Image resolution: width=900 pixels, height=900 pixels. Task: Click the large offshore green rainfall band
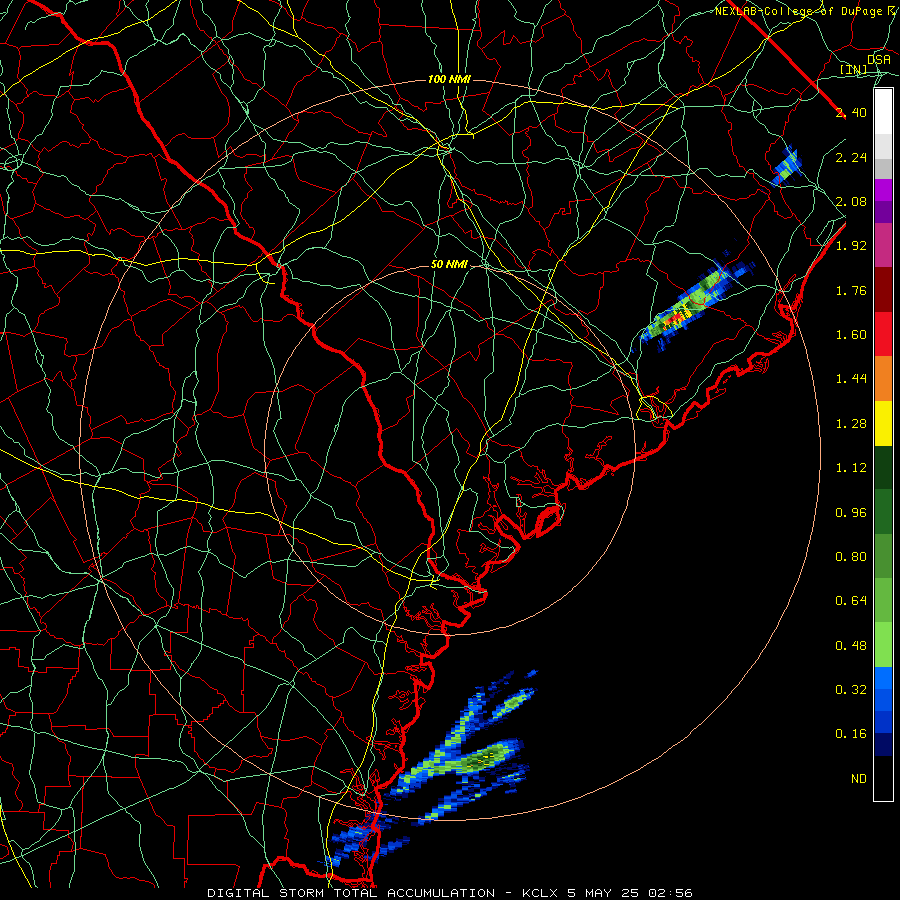coord(481,761)
